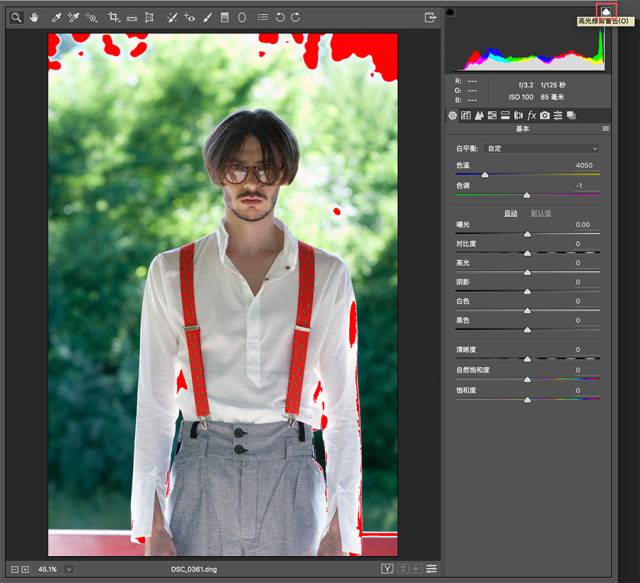Click the vibrance (自然饱和度) slider handle
The width and height of the screenshot is (640, 583).
[527, 380]
